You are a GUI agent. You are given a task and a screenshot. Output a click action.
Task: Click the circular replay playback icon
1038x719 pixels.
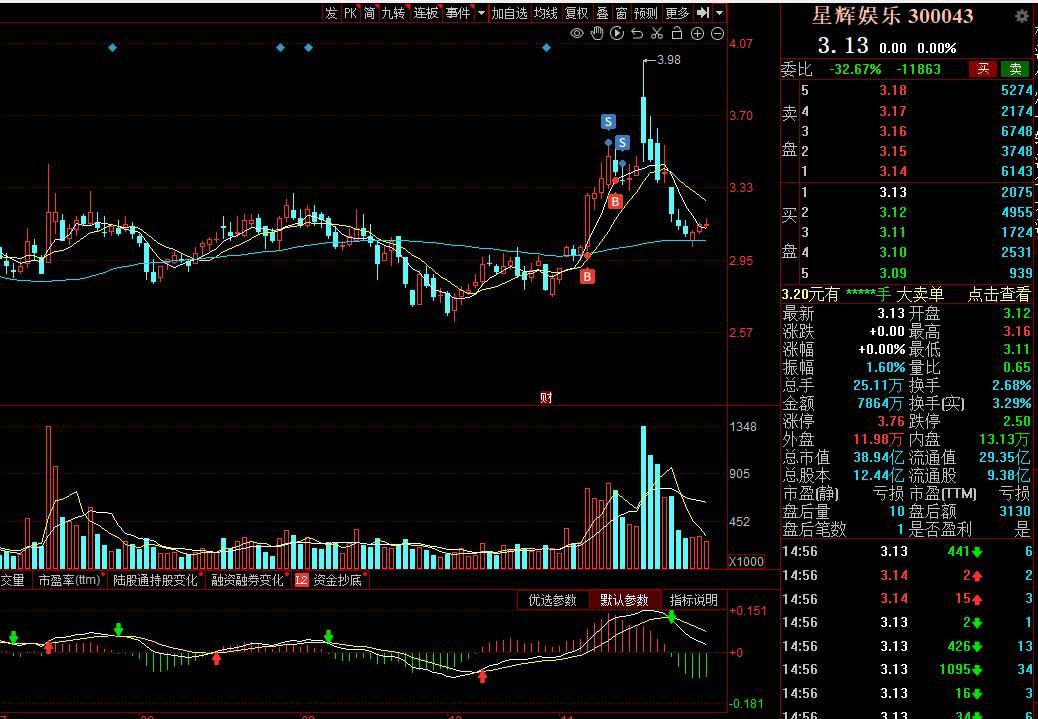tap(617, 33)
